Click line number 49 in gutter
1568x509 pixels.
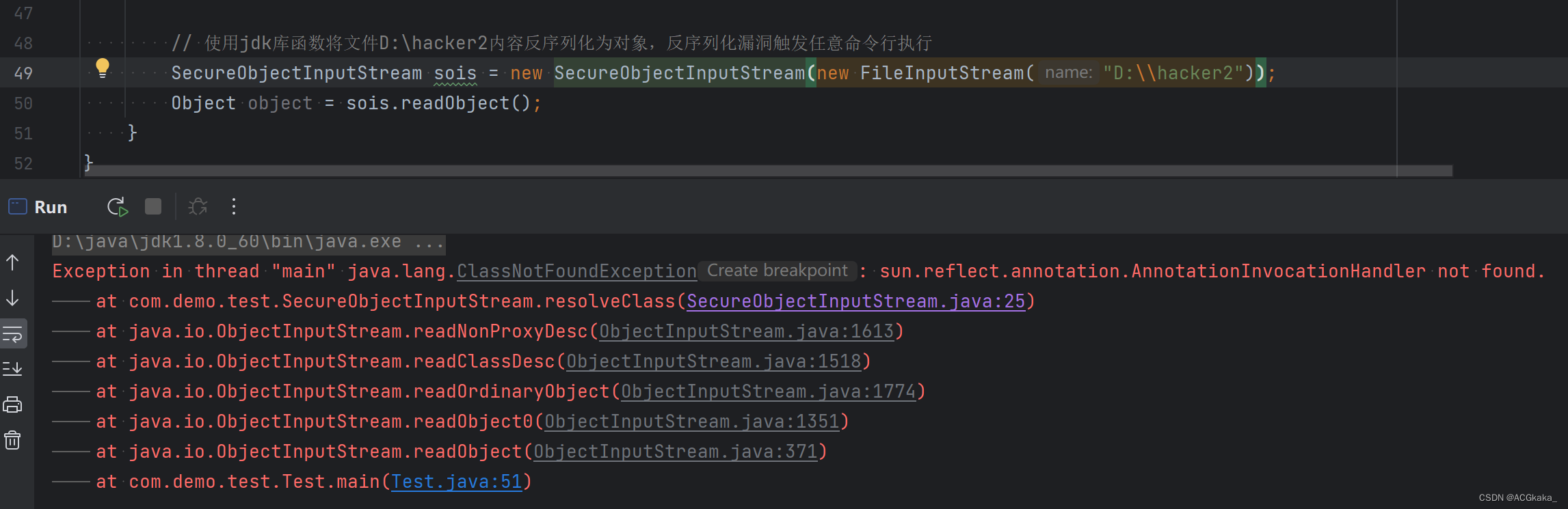point(23,73)
